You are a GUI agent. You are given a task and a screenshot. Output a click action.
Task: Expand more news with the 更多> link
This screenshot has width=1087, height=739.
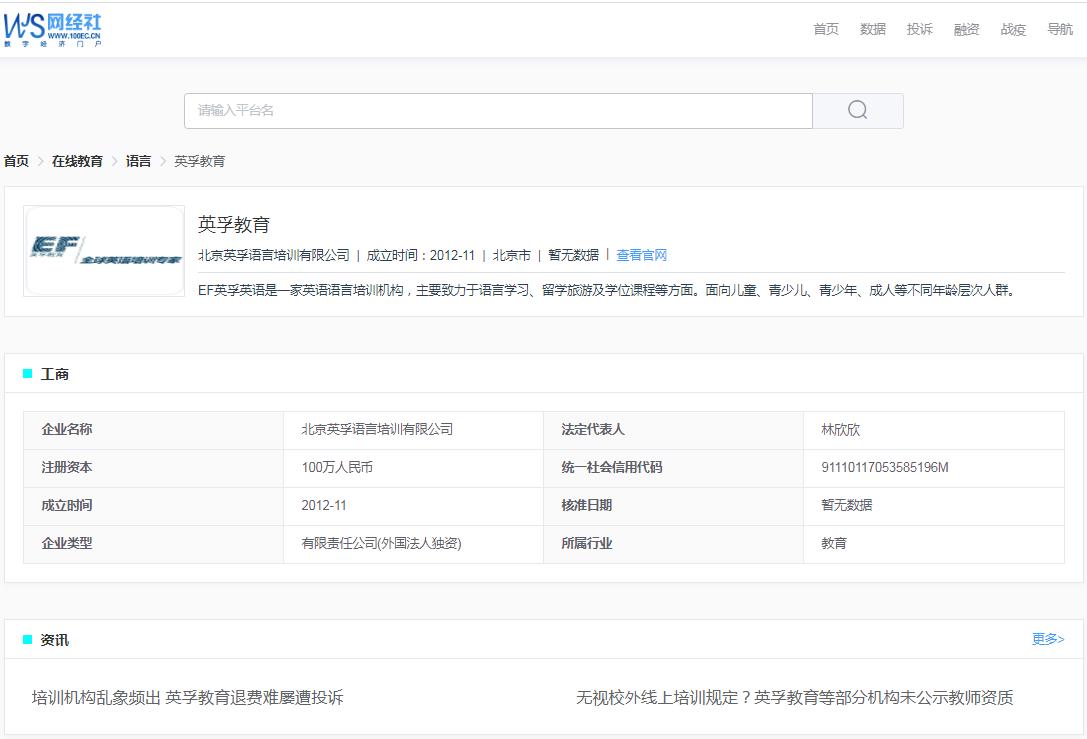(1050, 637)
